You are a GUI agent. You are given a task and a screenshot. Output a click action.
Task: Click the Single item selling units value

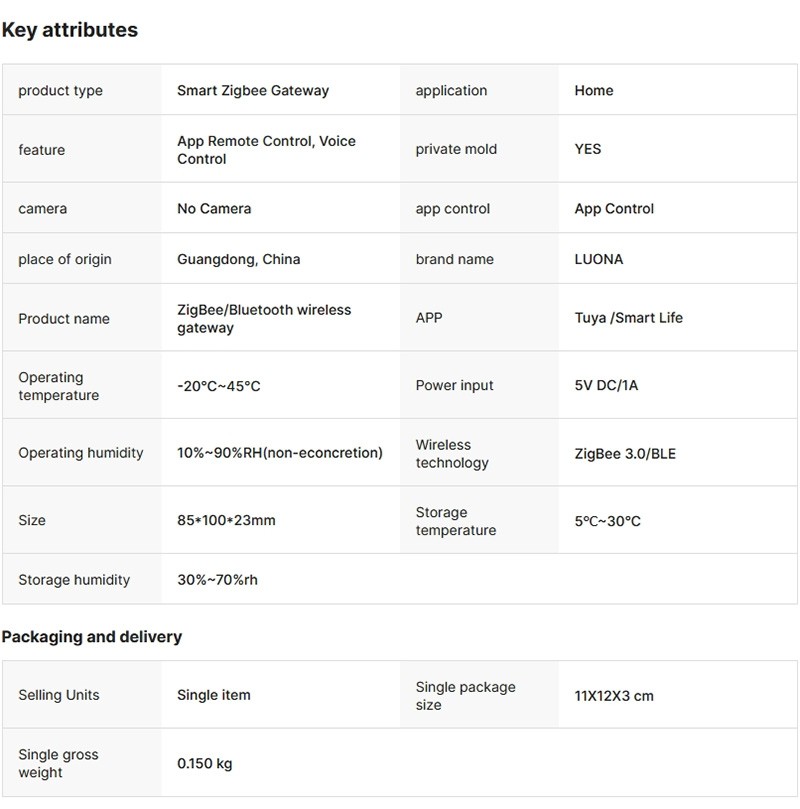(x=214, y=695)
